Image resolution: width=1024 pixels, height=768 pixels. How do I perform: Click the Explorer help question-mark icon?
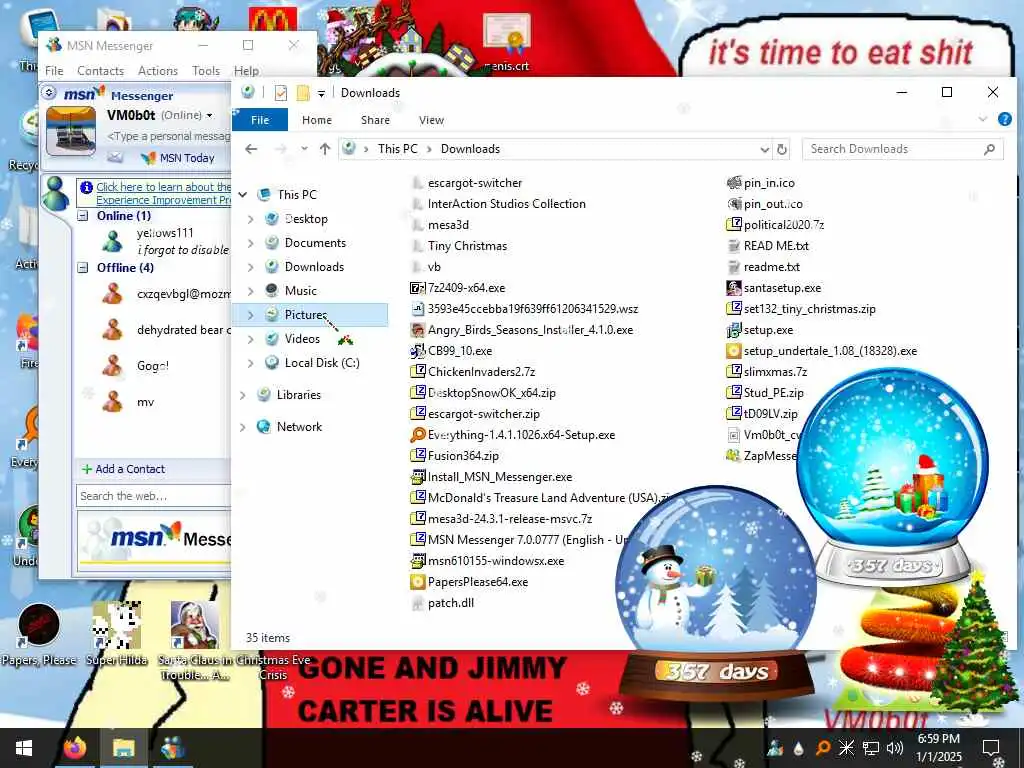1004,120
